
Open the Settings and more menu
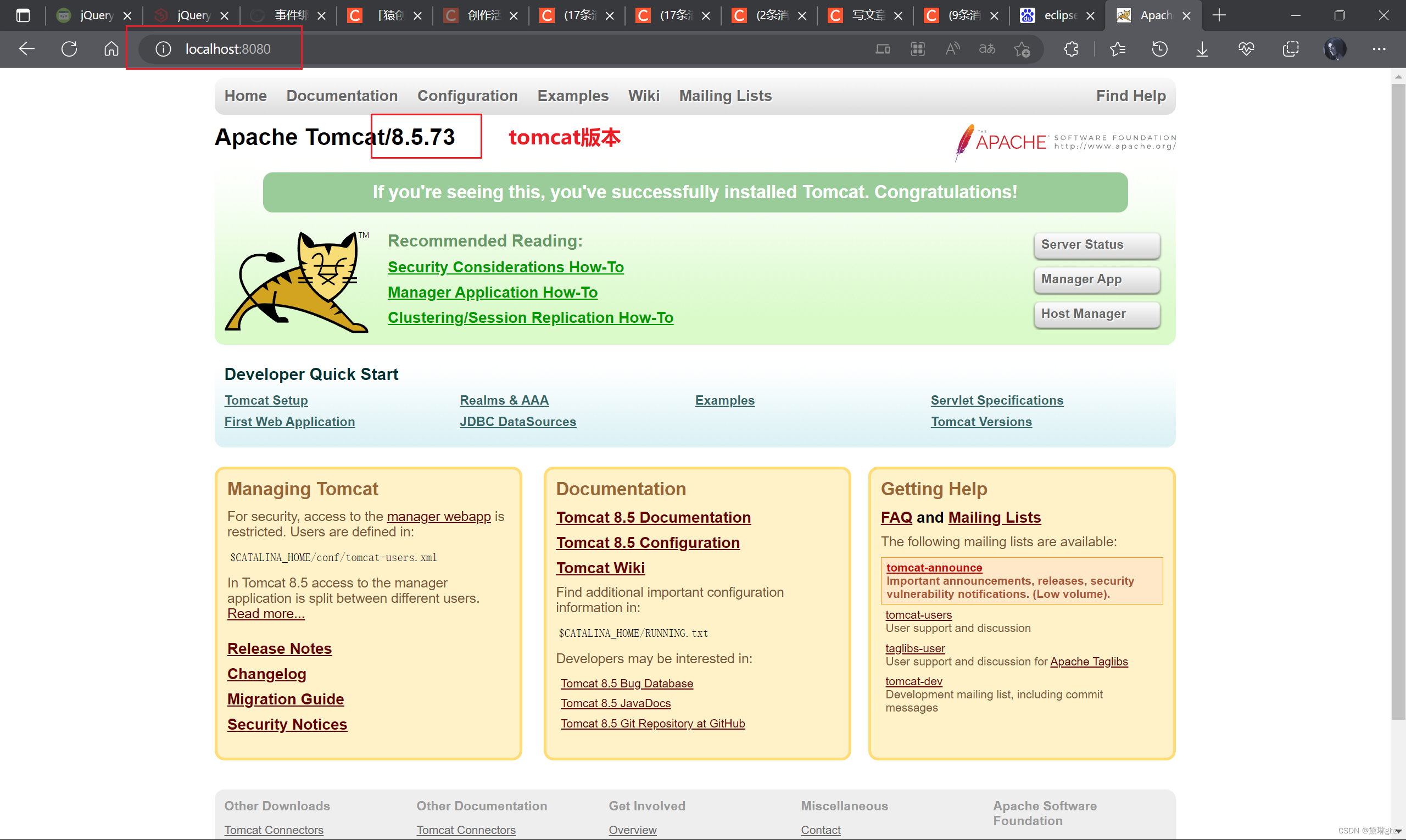tap(1379, 49)
